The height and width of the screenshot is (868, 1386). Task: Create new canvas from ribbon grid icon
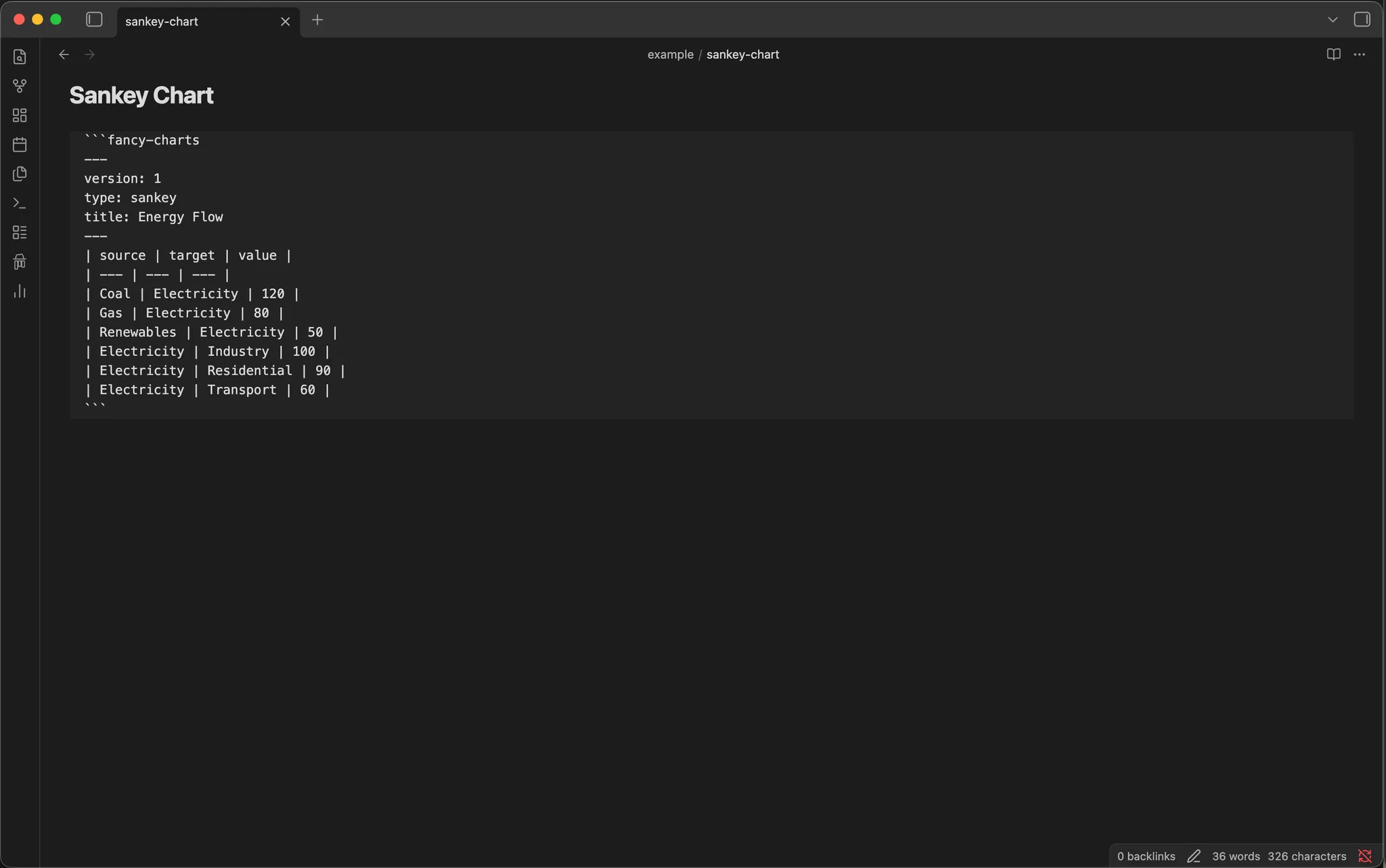[20, 116]
